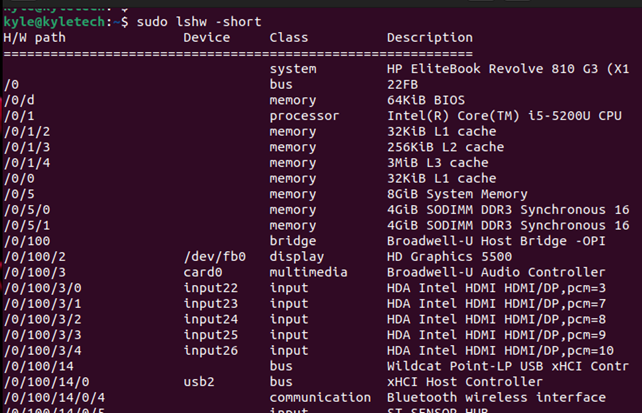Screen dimensions: 642x413
Task: Click the input26 device entry
Action: (210, 351)
